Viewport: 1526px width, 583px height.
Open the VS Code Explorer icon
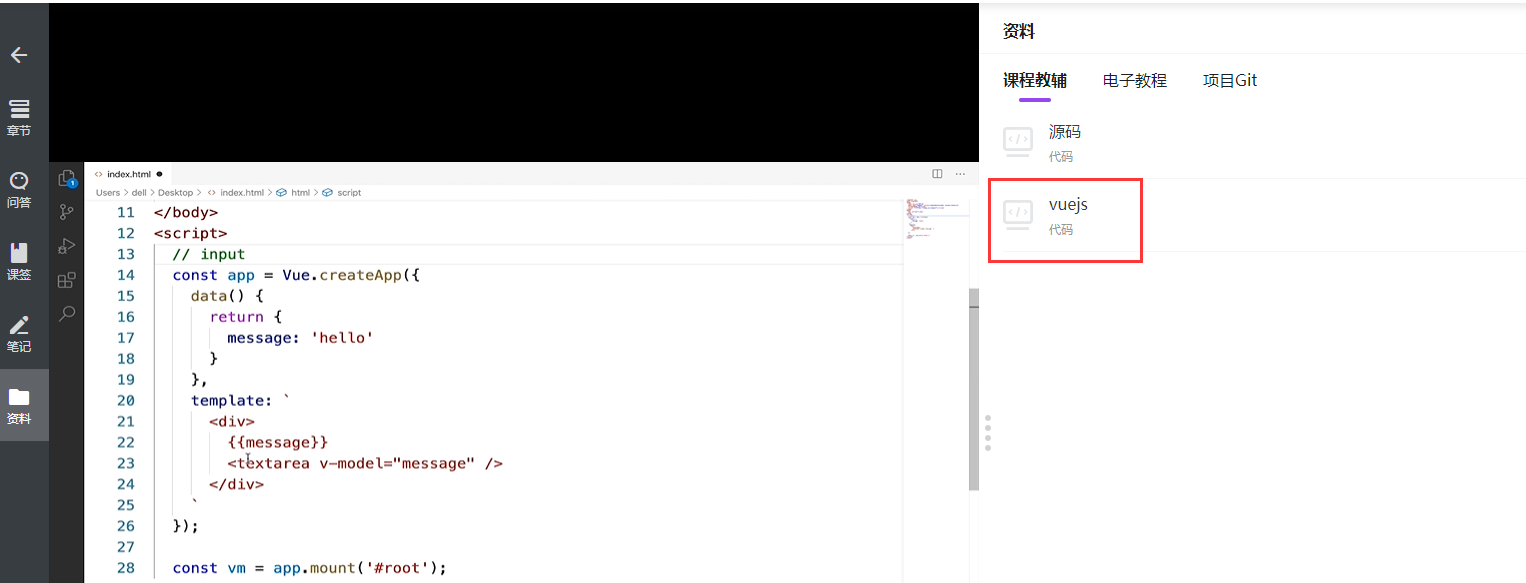point(67,179)
